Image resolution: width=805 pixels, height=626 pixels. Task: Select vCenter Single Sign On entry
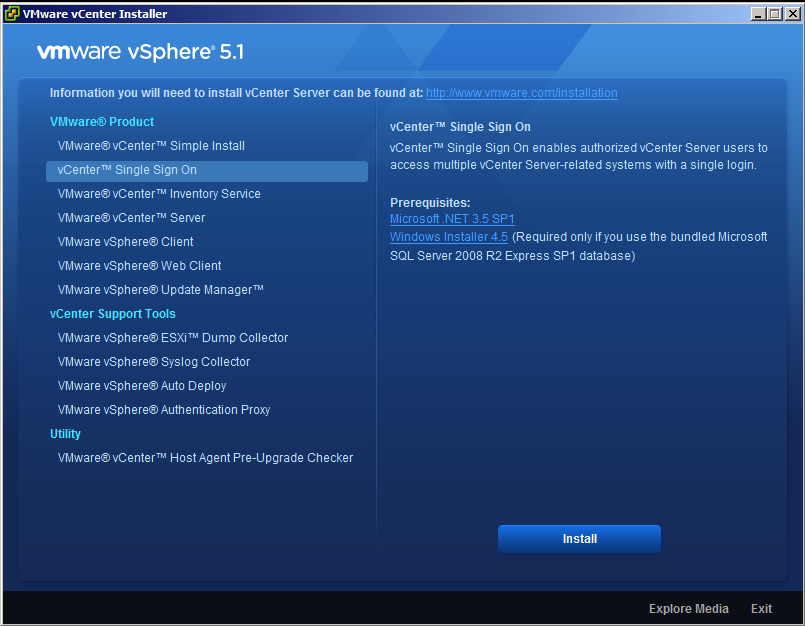[x=128, y=170]
